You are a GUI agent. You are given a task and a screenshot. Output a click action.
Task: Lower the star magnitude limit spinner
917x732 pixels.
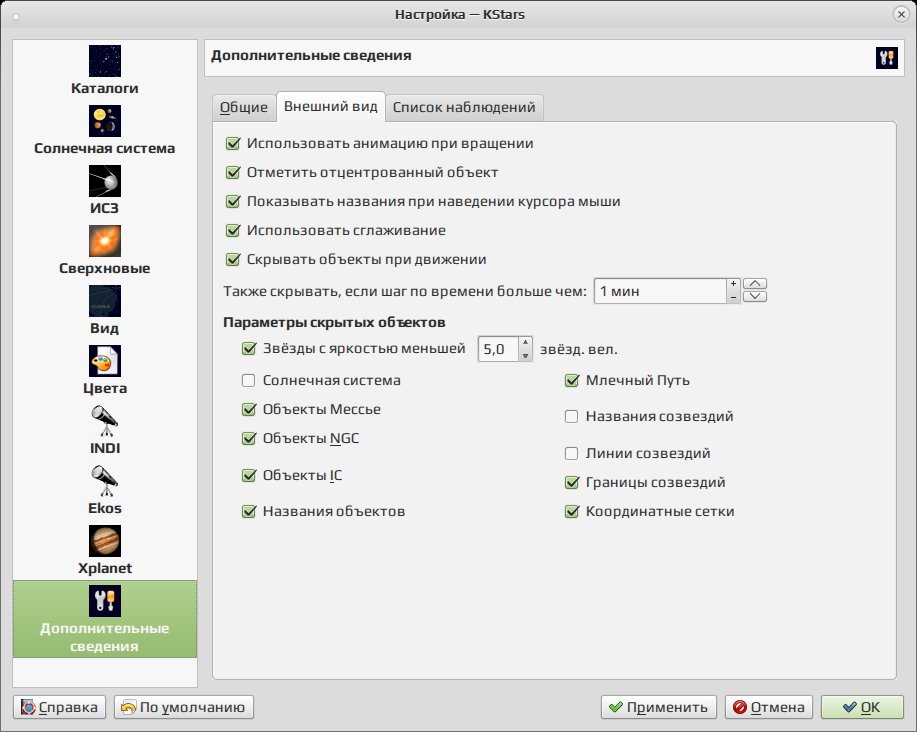[x=525, y=355]
